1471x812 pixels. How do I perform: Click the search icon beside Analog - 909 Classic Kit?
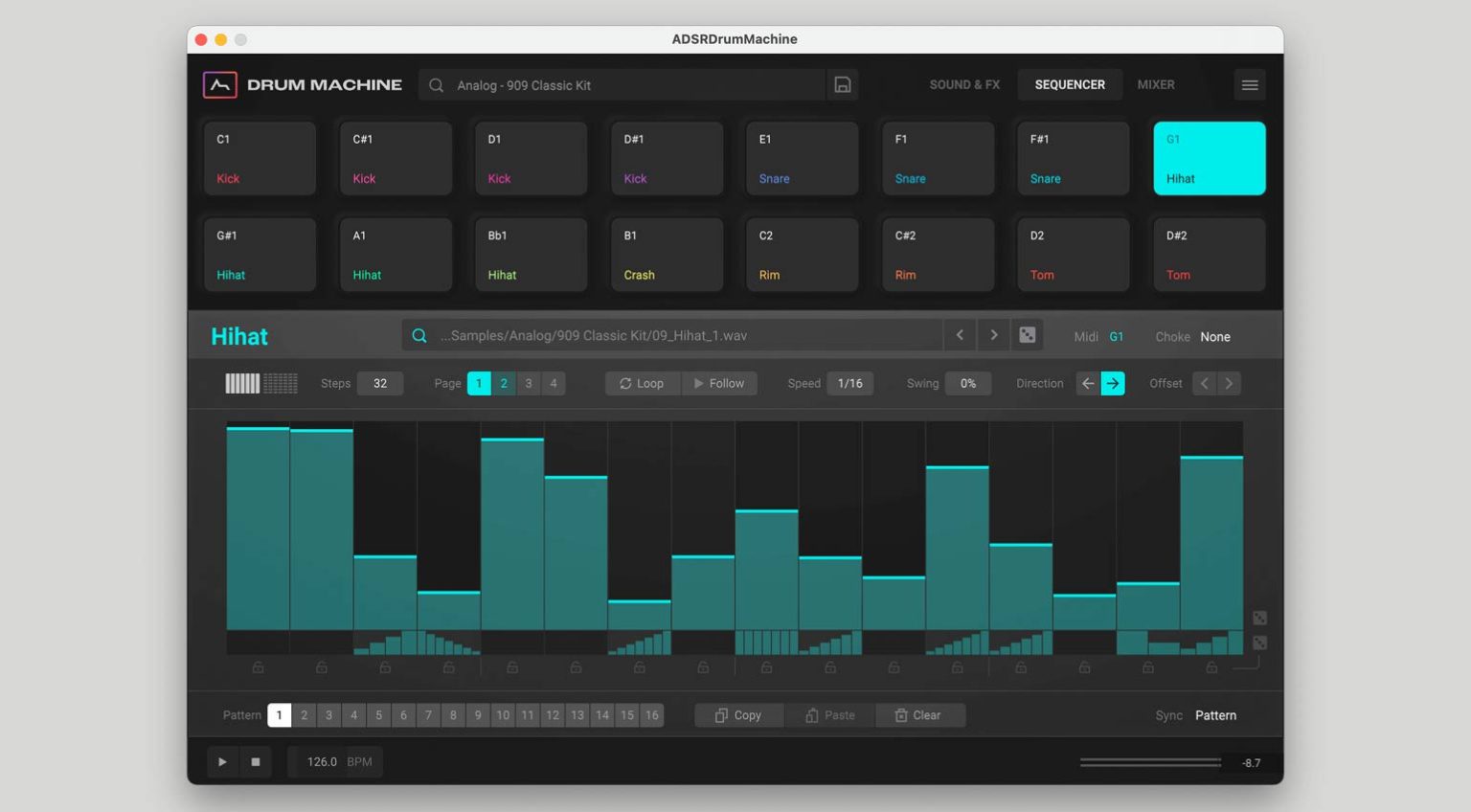pyautogui.click(x=436, y=84)
